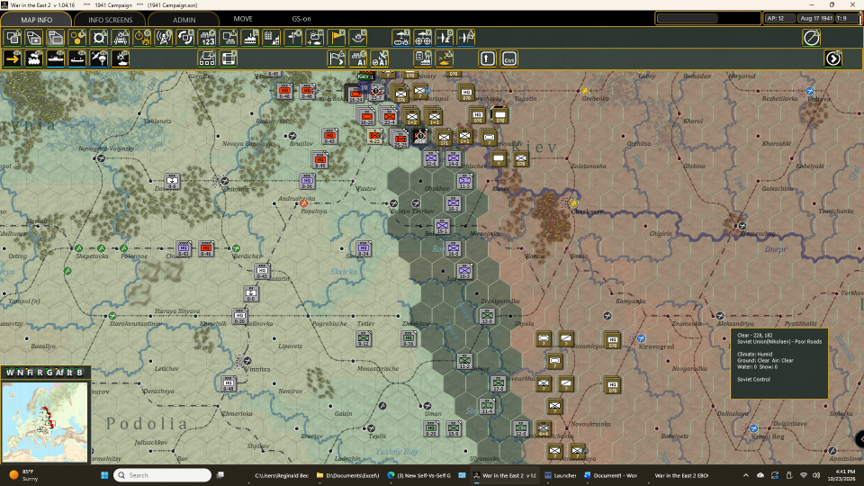Click the T: 9 turn counter

[846, 18]
